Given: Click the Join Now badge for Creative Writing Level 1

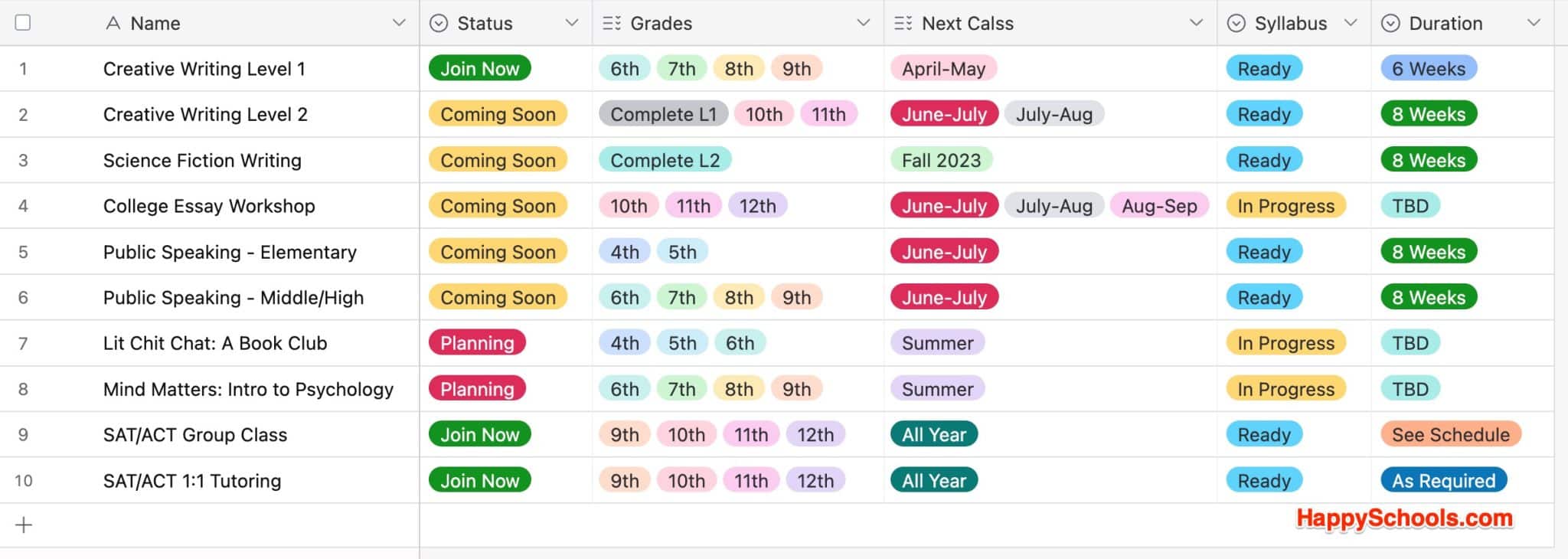Looking at the screenshot, I should 479,68.
